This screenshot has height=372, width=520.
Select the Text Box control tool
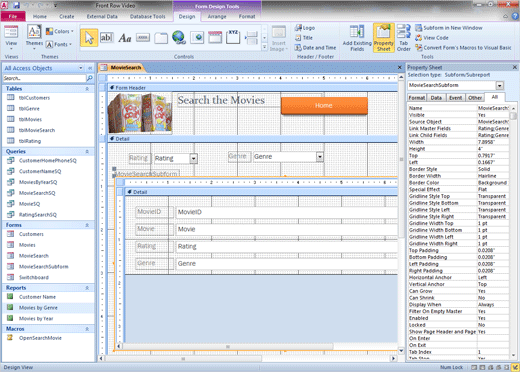pyautogui.click(x=107, y=38)
